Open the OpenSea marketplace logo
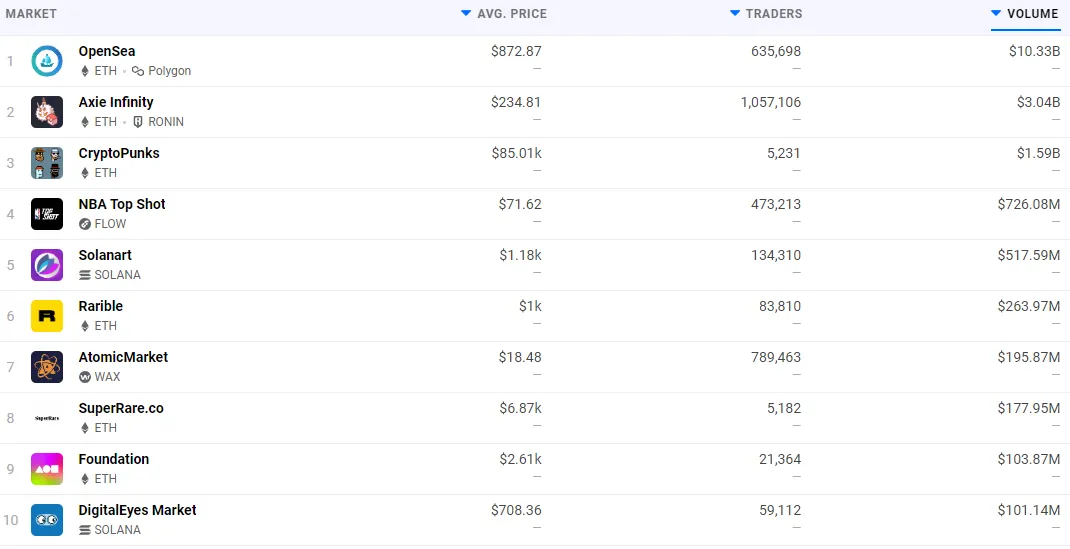Viewport: 1070px width, 549px height. pyautogui.click(x=47, y=61)
